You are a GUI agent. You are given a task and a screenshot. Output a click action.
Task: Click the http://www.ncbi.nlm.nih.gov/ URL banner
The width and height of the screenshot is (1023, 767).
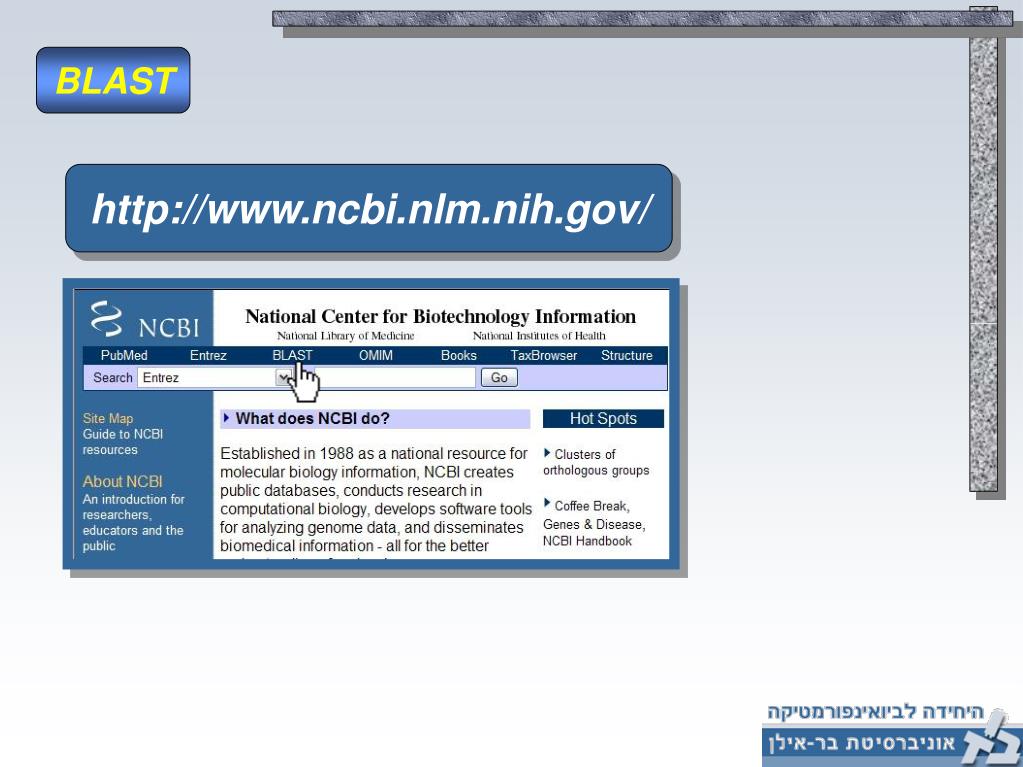(x=369, y=209)
